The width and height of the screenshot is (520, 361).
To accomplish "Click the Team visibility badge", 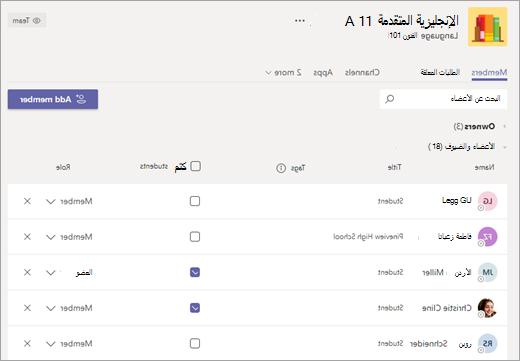I will [27, 21].
